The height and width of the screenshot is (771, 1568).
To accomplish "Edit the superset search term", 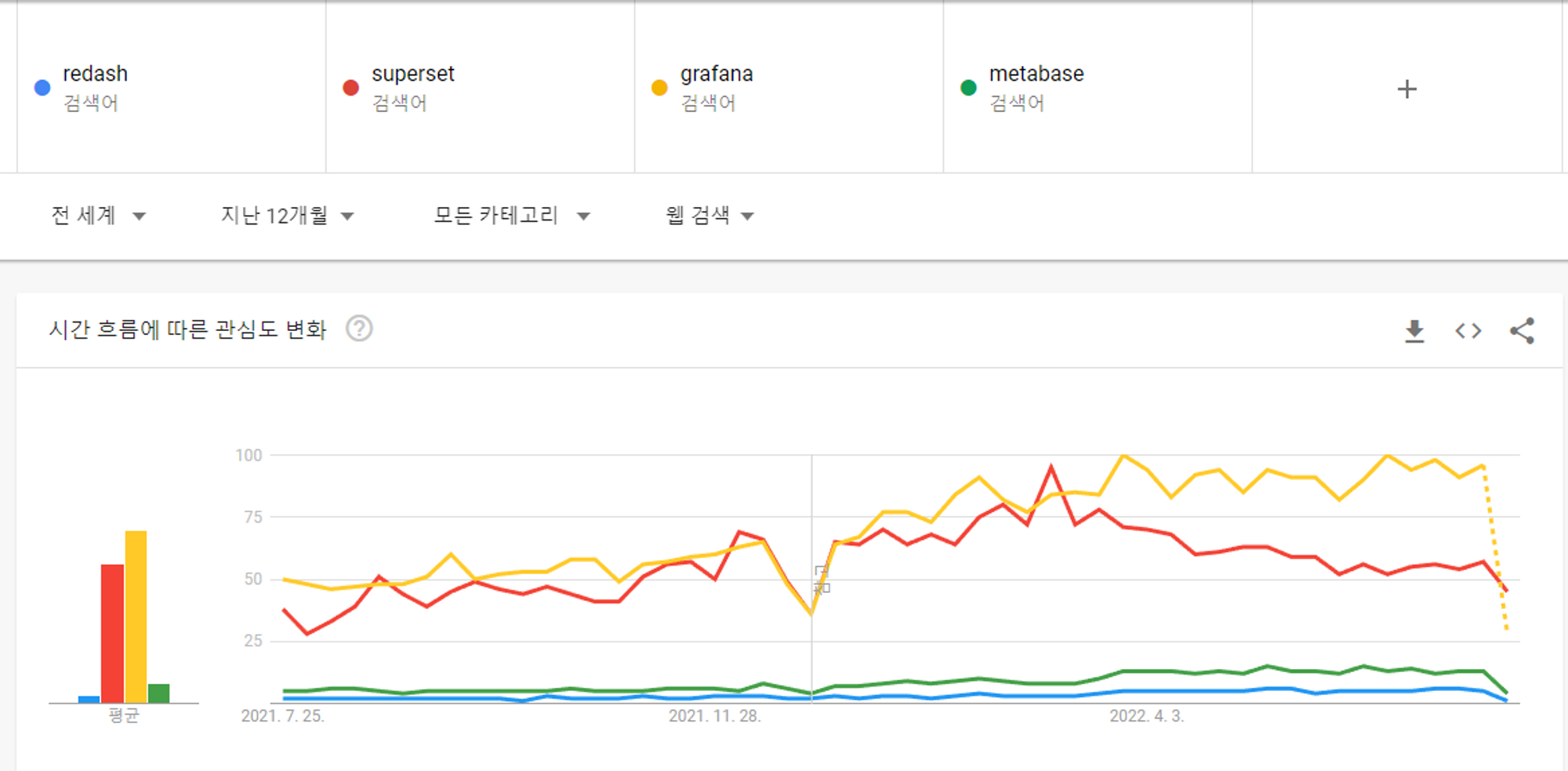I will point(412,74).
